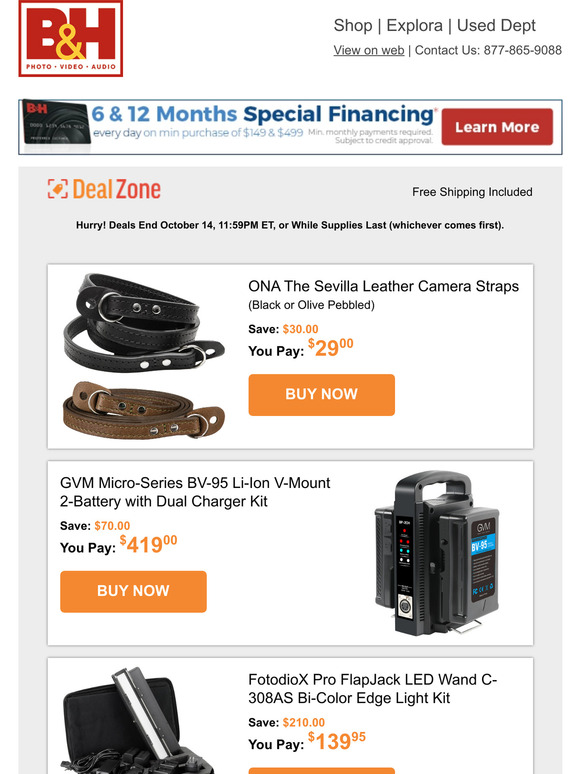580x774 pixels.
Task: Click the Deal Zone heading text
Action: 116,190
